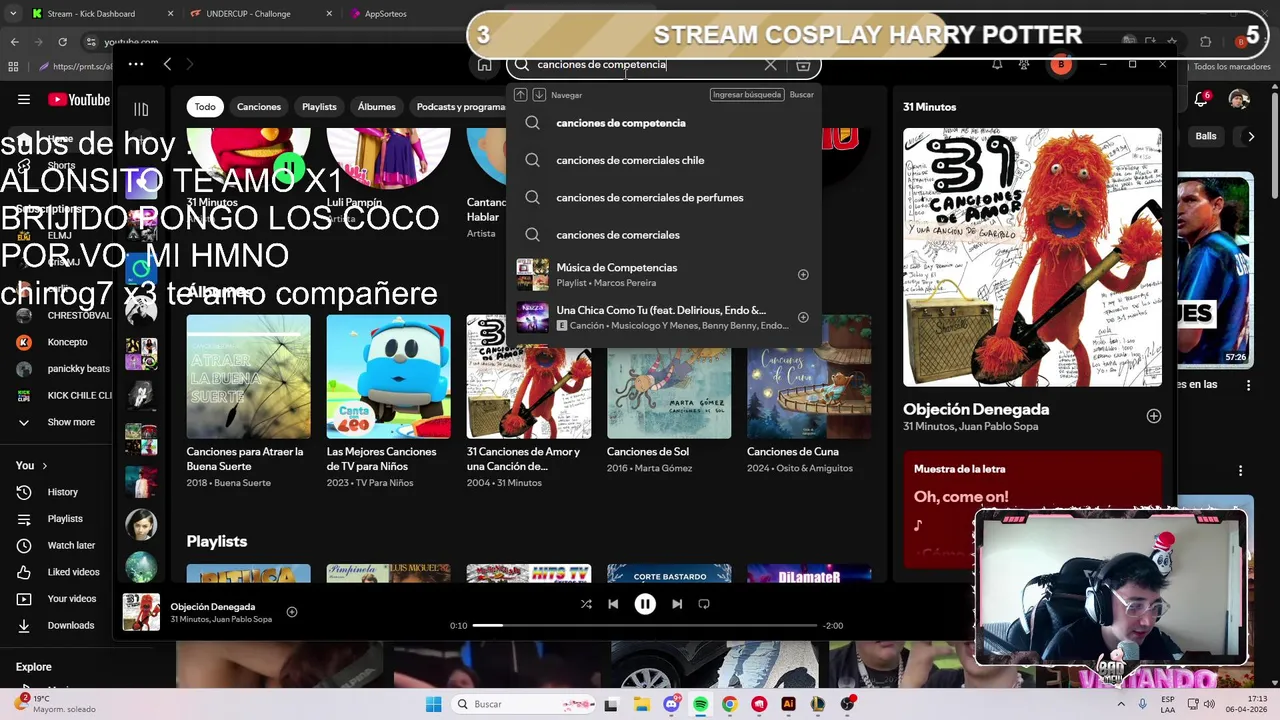Add now-playing track to Liked Songs
The image size is (1280, 720).
pyautogui.click(x=292, y=612)
